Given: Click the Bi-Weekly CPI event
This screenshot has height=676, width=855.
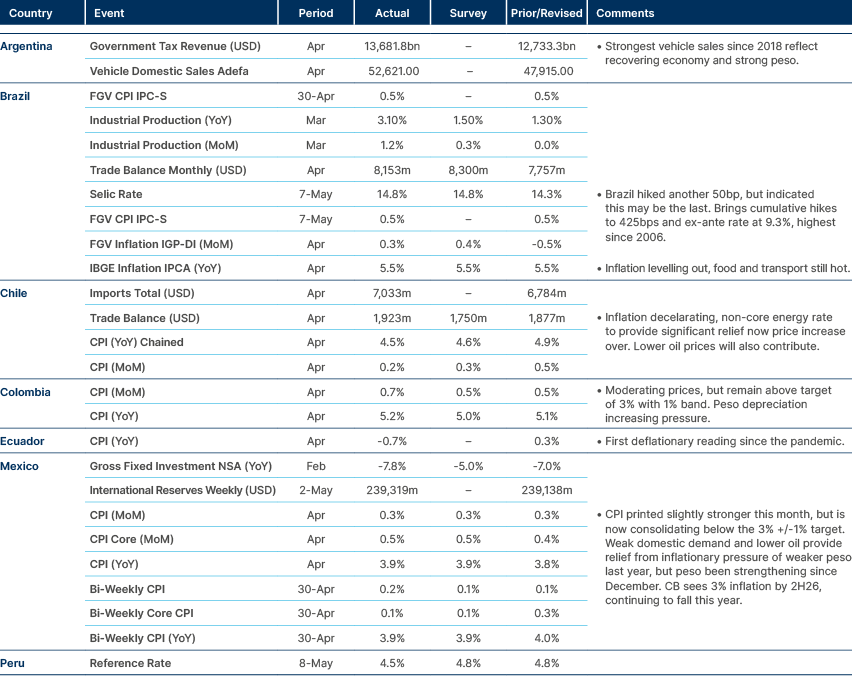Looking at the screenshot, I should 127,590.
